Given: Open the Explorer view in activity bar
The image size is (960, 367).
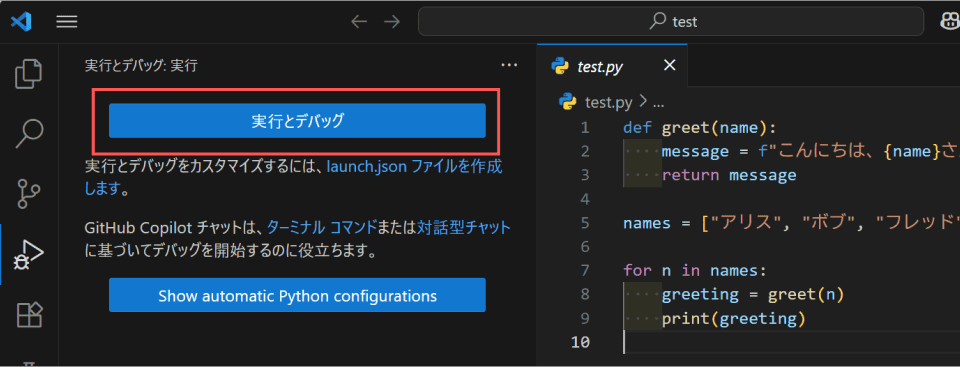Looking at the screenshot, I should [x=29, y=73].
